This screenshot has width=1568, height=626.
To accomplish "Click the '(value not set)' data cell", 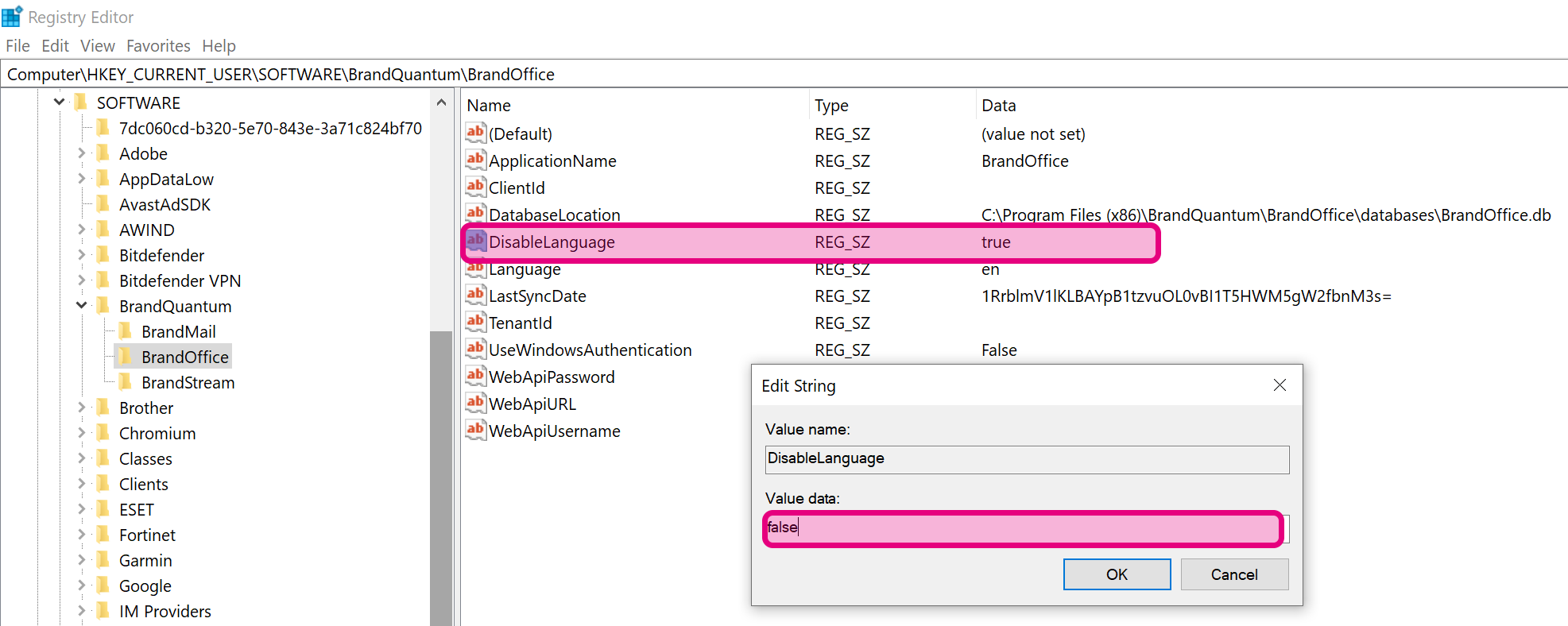I will coord(1033,134).
